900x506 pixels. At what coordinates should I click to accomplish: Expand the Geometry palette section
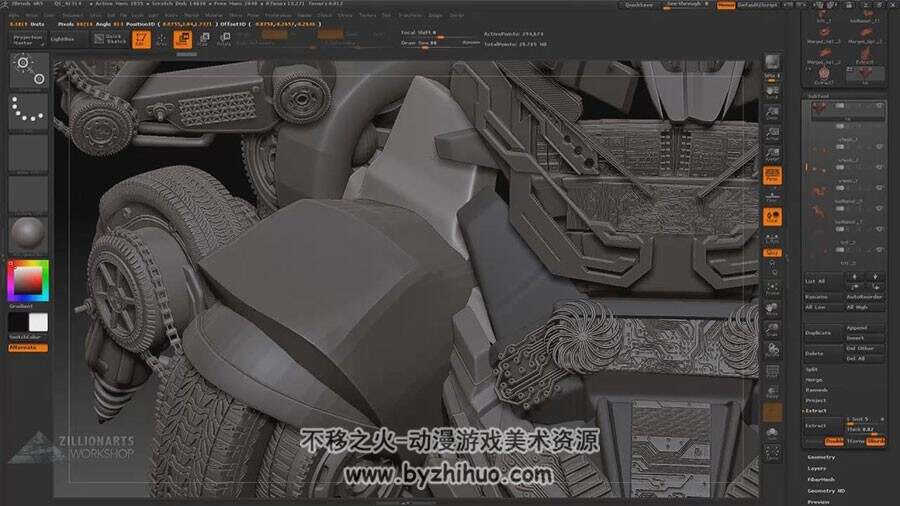point(821,457)
